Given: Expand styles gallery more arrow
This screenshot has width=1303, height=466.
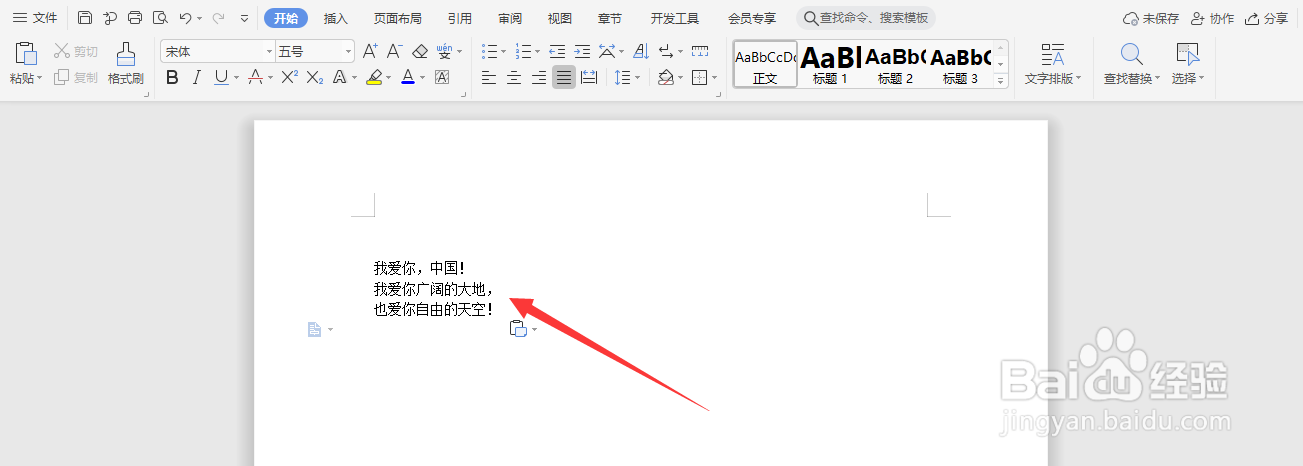Looking at the screenshot, I should [1001, 79].
